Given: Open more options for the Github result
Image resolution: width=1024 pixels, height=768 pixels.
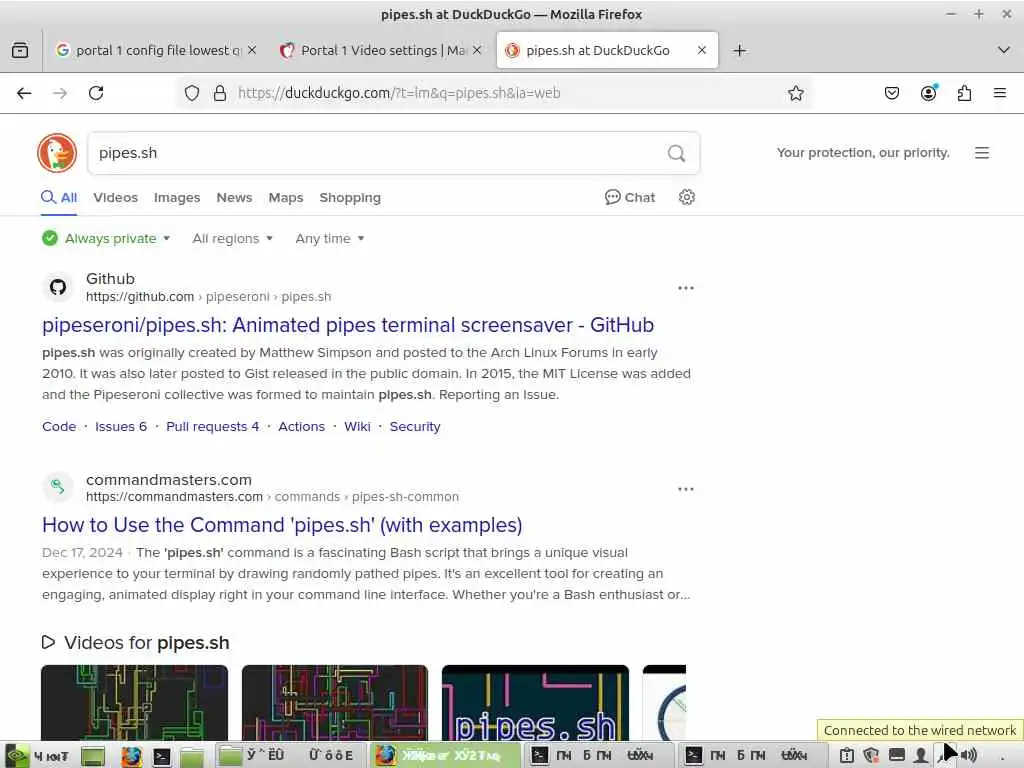Looking at the screenshot, I should click(x=686, y=288).
